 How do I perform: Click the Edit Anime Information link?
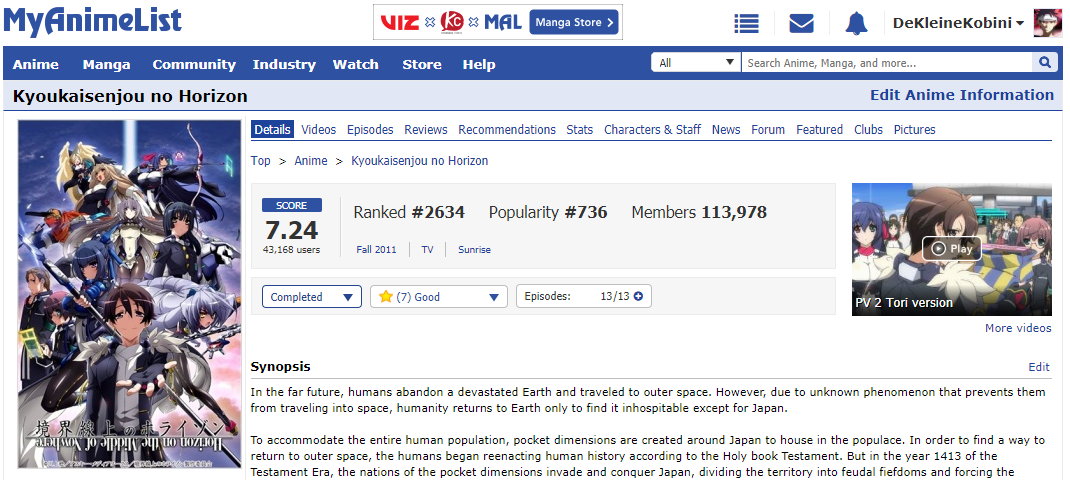click(x=961, y=95)
